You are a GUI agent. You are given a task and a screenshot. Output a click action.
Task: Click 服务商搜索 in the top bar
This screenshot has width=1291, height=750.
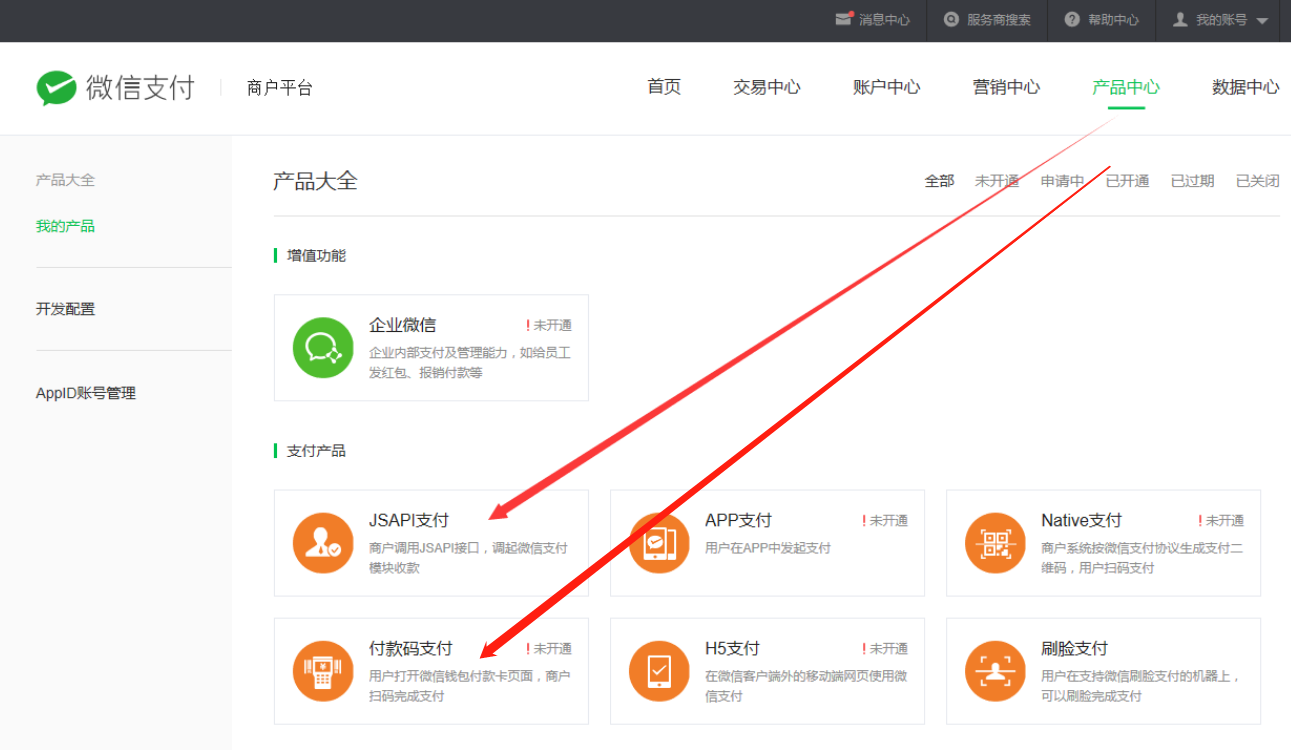pos(998,20)
